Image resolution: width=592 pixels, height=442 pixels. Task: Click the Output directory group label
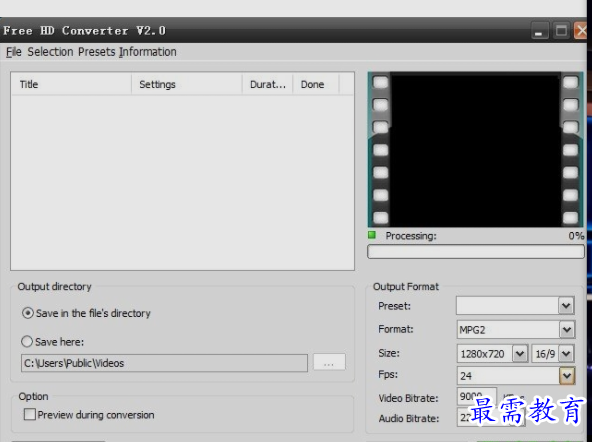(x=54, y=286)
